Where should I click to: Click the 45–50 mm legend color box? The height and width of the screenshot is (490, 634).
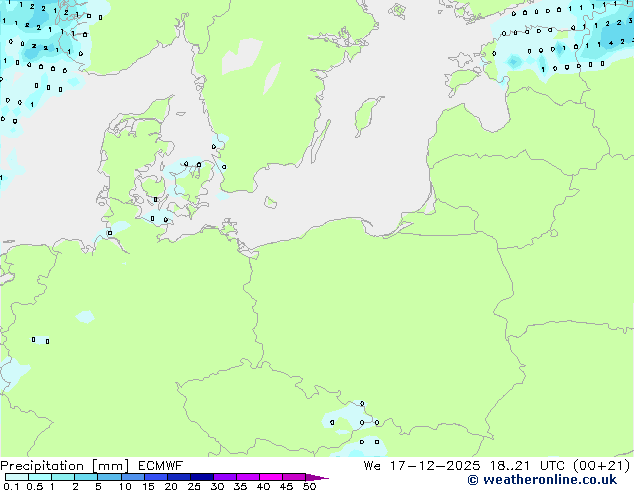[x=294, y=477]
